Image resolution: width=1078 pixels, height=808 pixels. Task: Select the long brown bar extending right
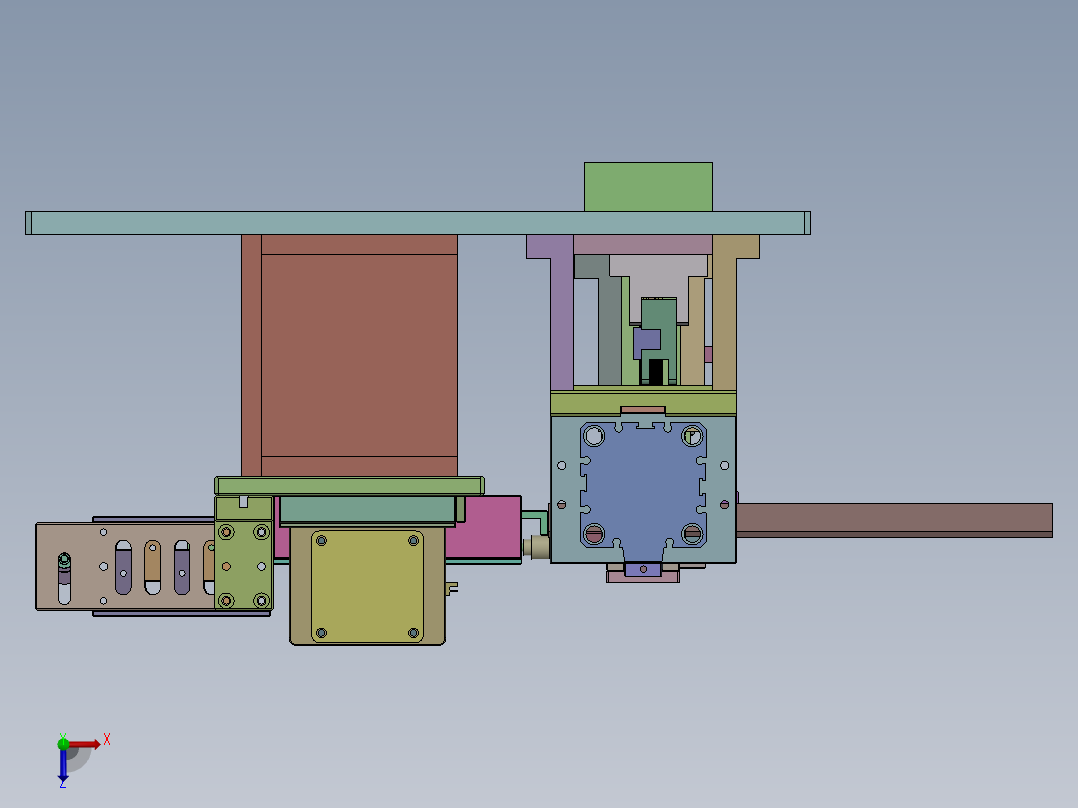coord(894,520)
